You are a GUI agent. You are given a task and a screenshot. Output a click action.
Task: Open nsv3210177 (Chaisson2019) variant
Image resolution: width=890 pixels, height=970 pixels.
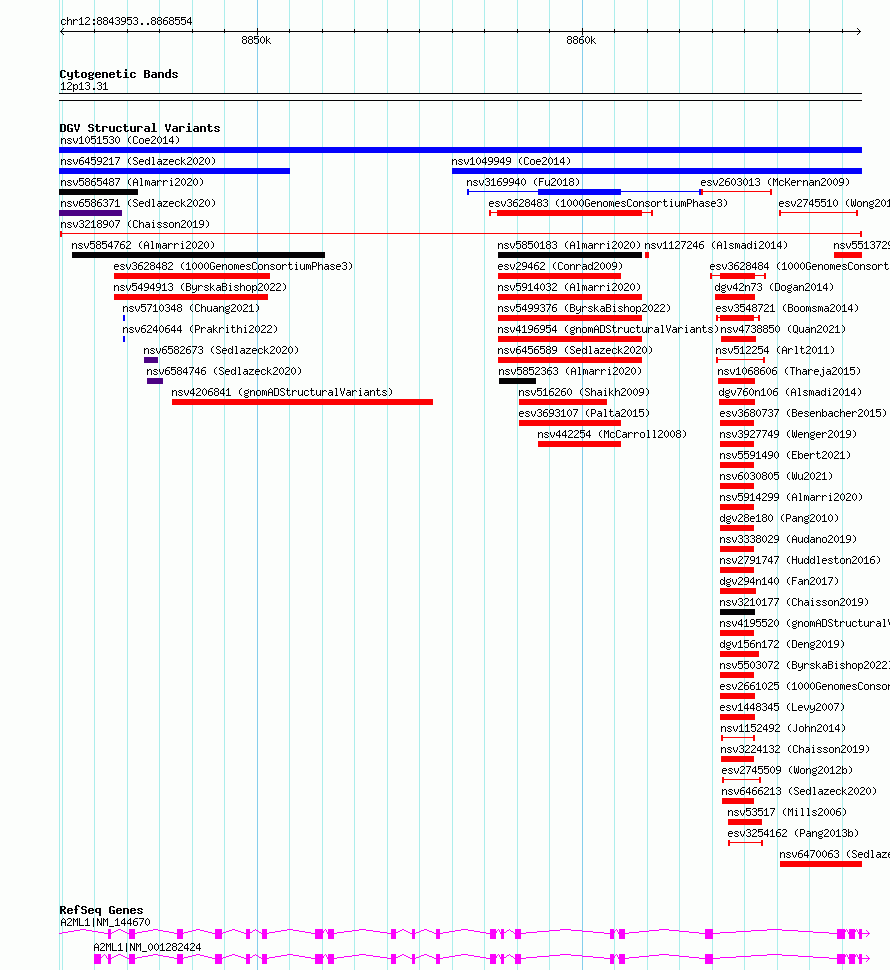tap(794, 603)
